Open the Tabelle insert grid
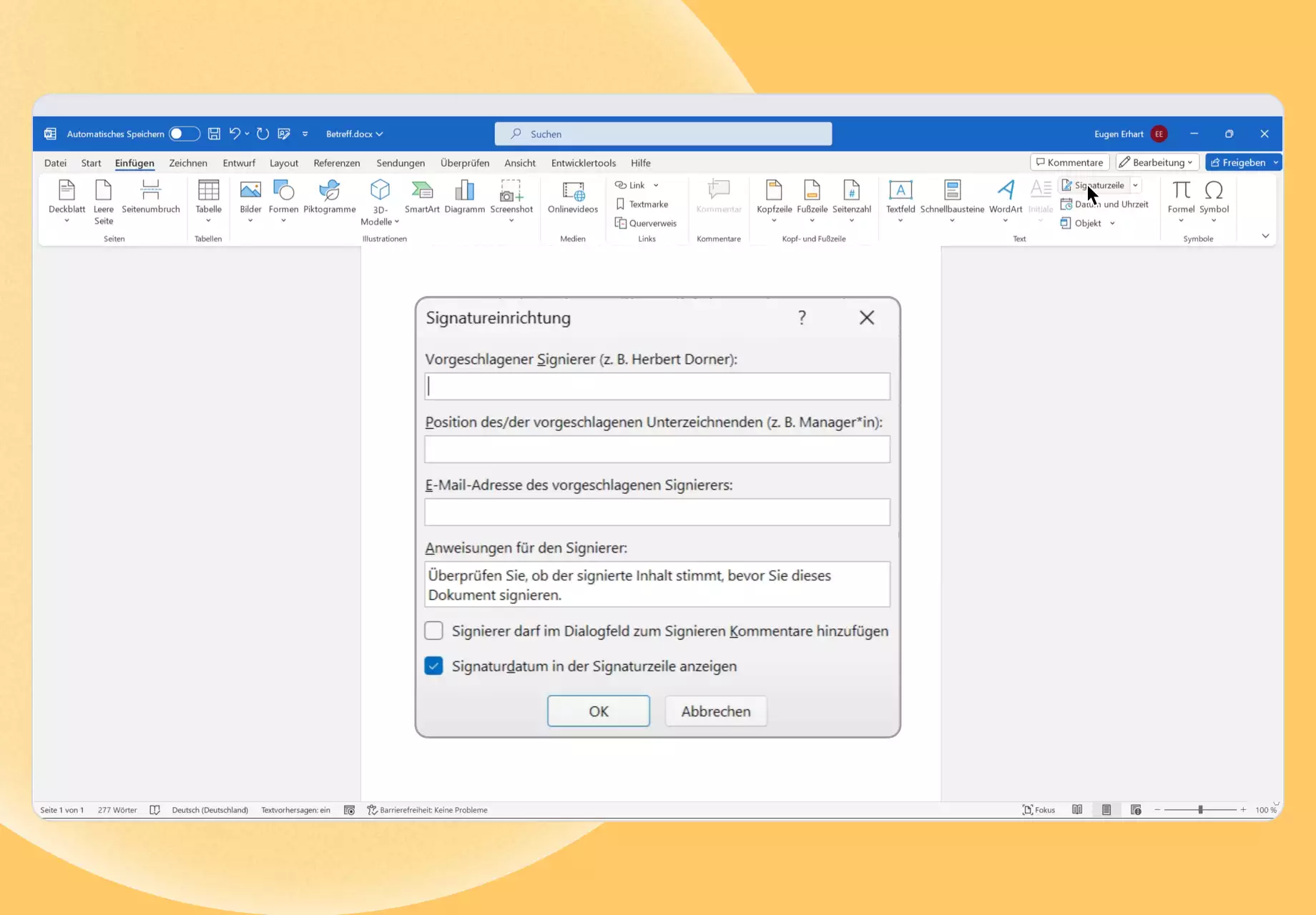 (208, 201)
